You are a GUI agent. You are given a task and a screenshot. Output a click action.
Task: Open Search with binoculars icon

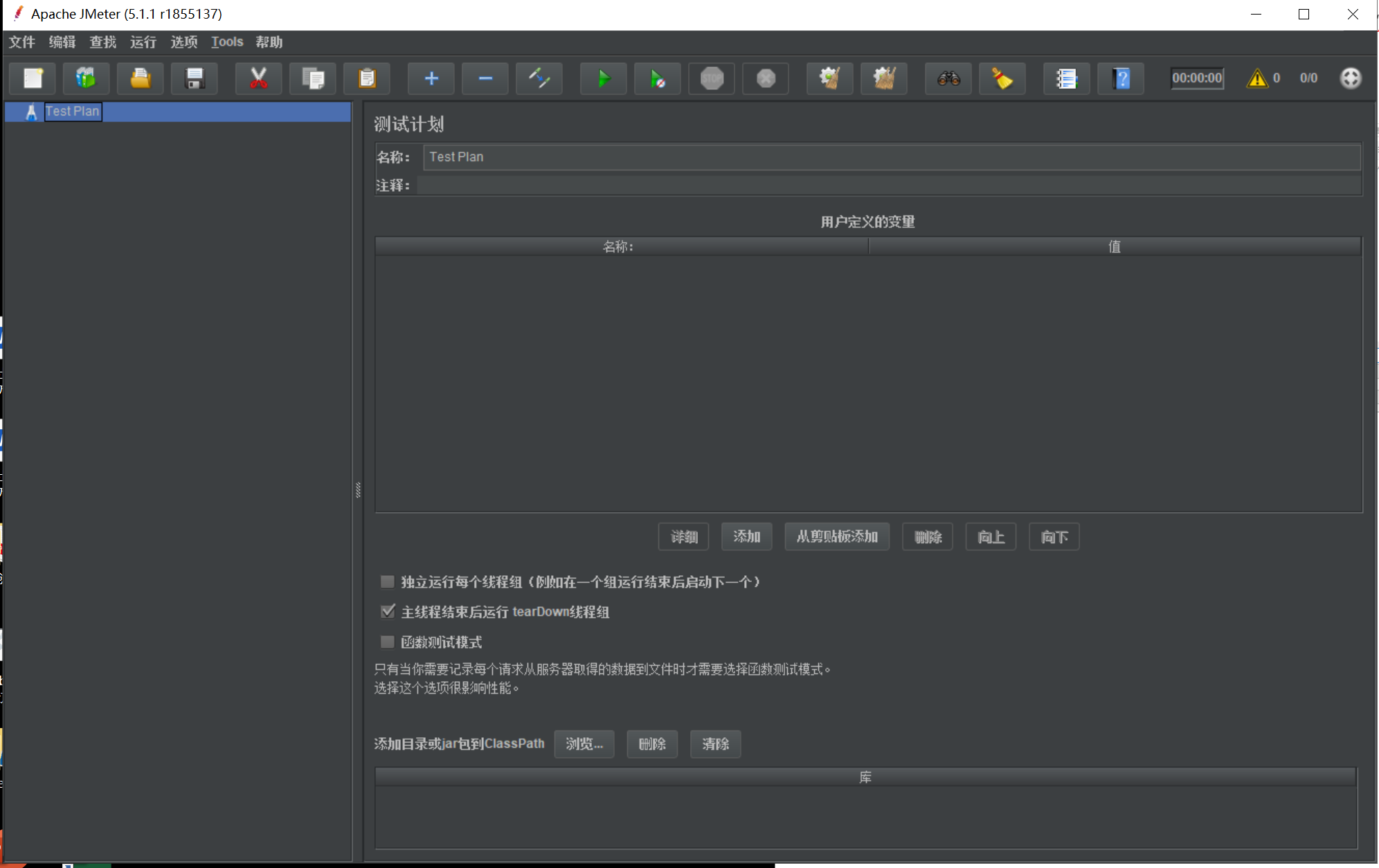coord(948,78)
